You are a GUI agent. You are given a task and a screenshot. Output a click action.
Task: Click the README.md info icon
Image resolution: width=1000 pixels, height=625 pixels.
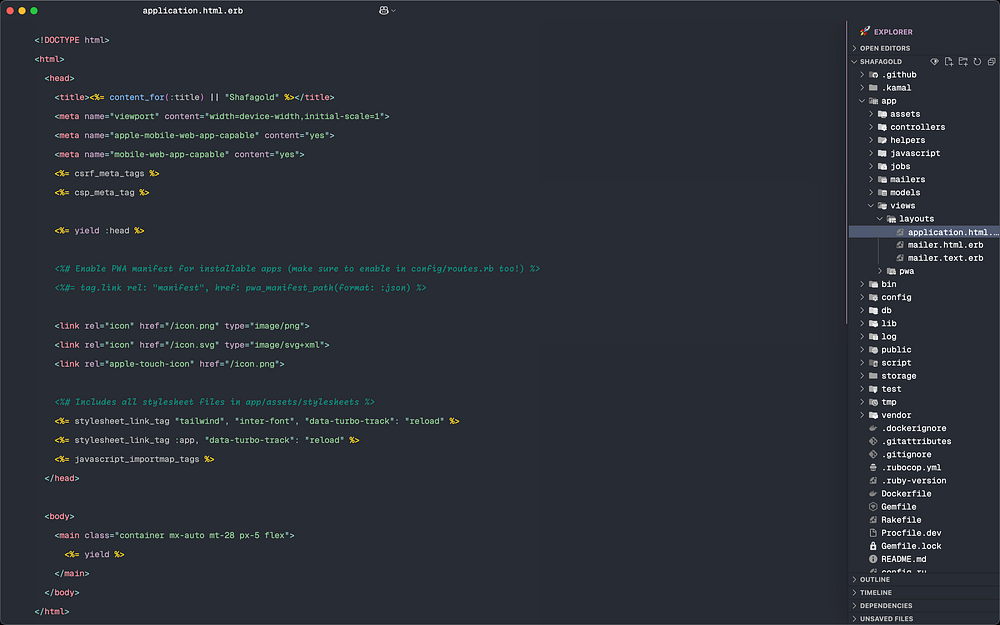point(873,559)
